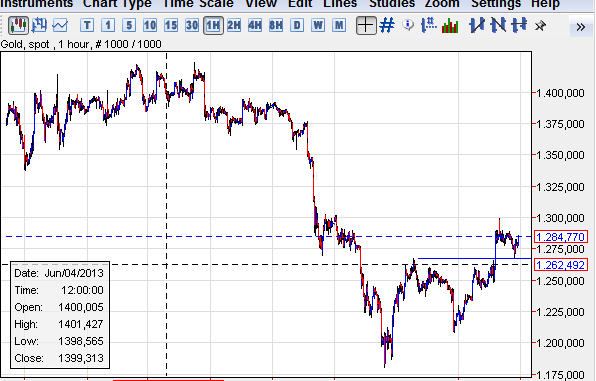Open the Settings menu

click(496, 4)
